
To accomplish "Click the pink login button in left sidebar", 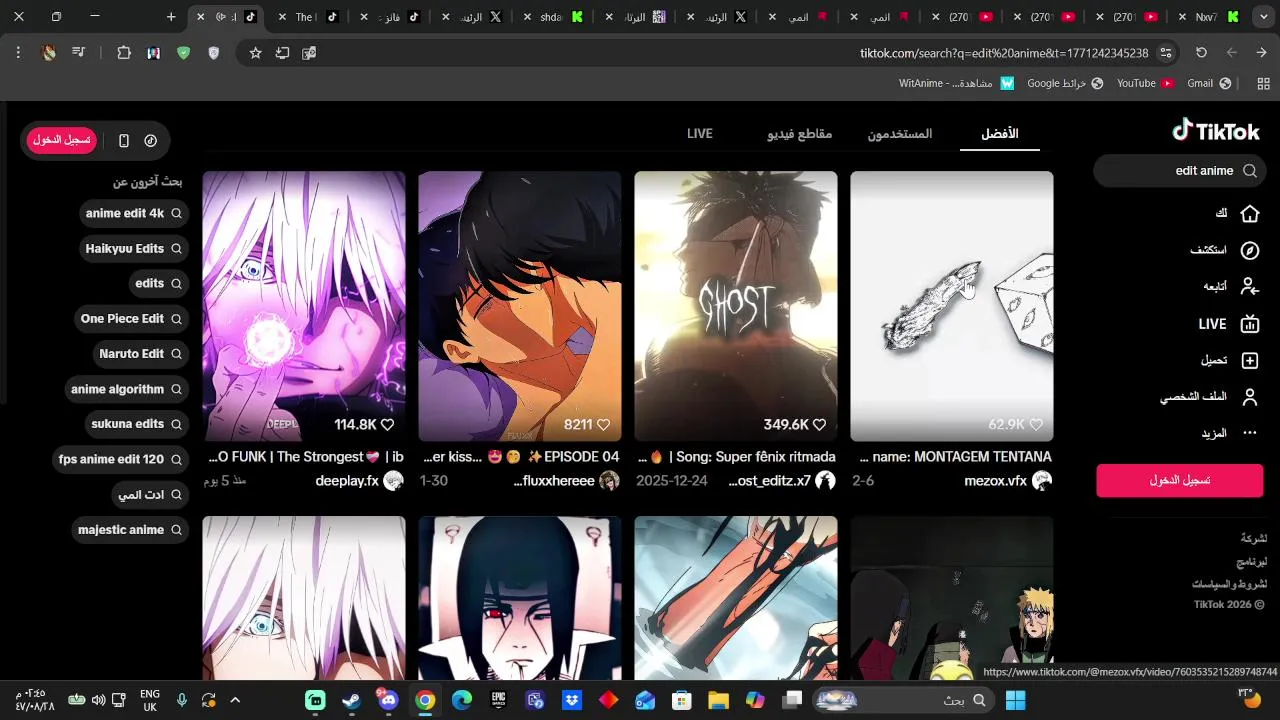I will 62,140.
